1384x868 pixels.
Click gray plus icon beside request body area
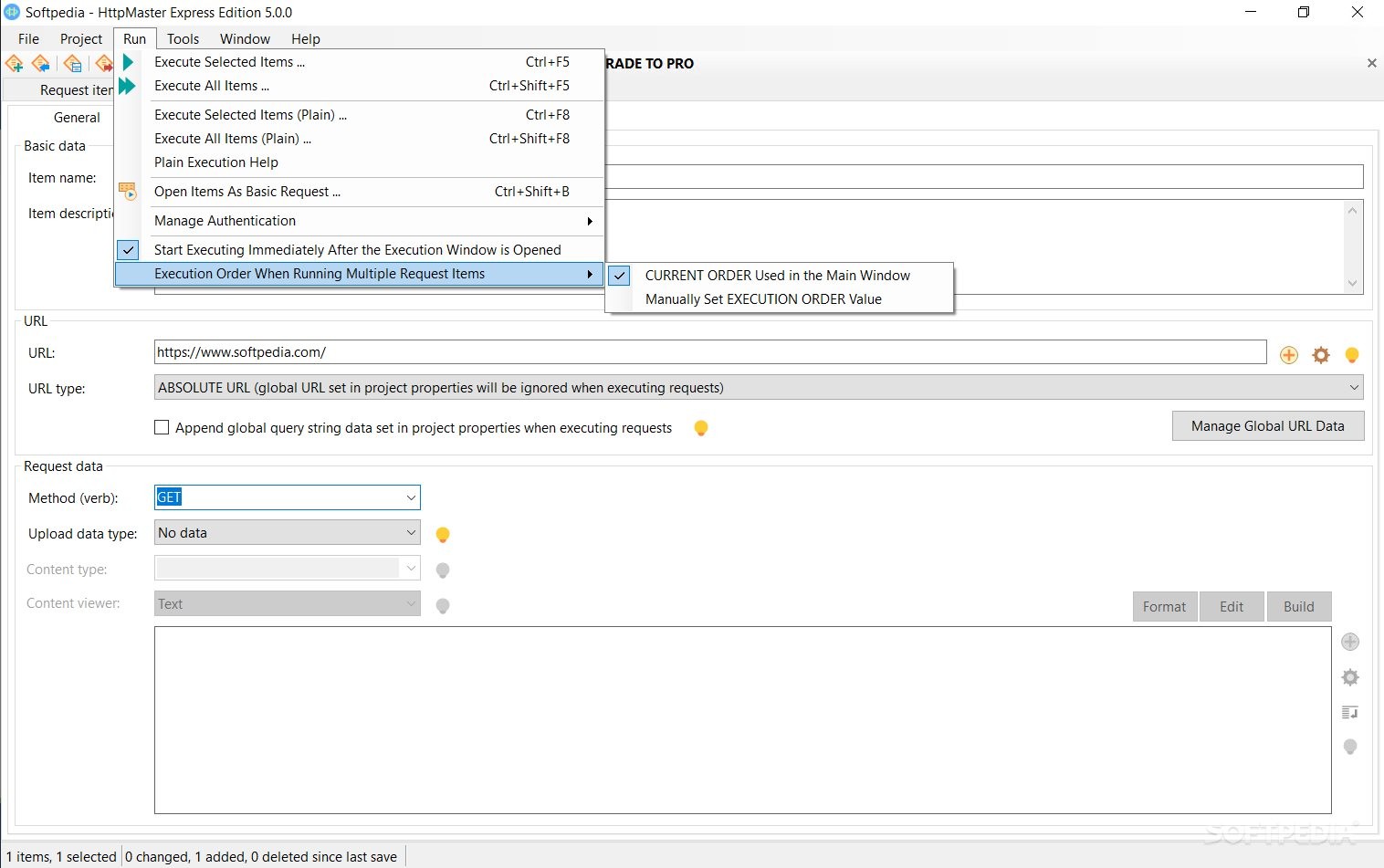(1350, 642)
